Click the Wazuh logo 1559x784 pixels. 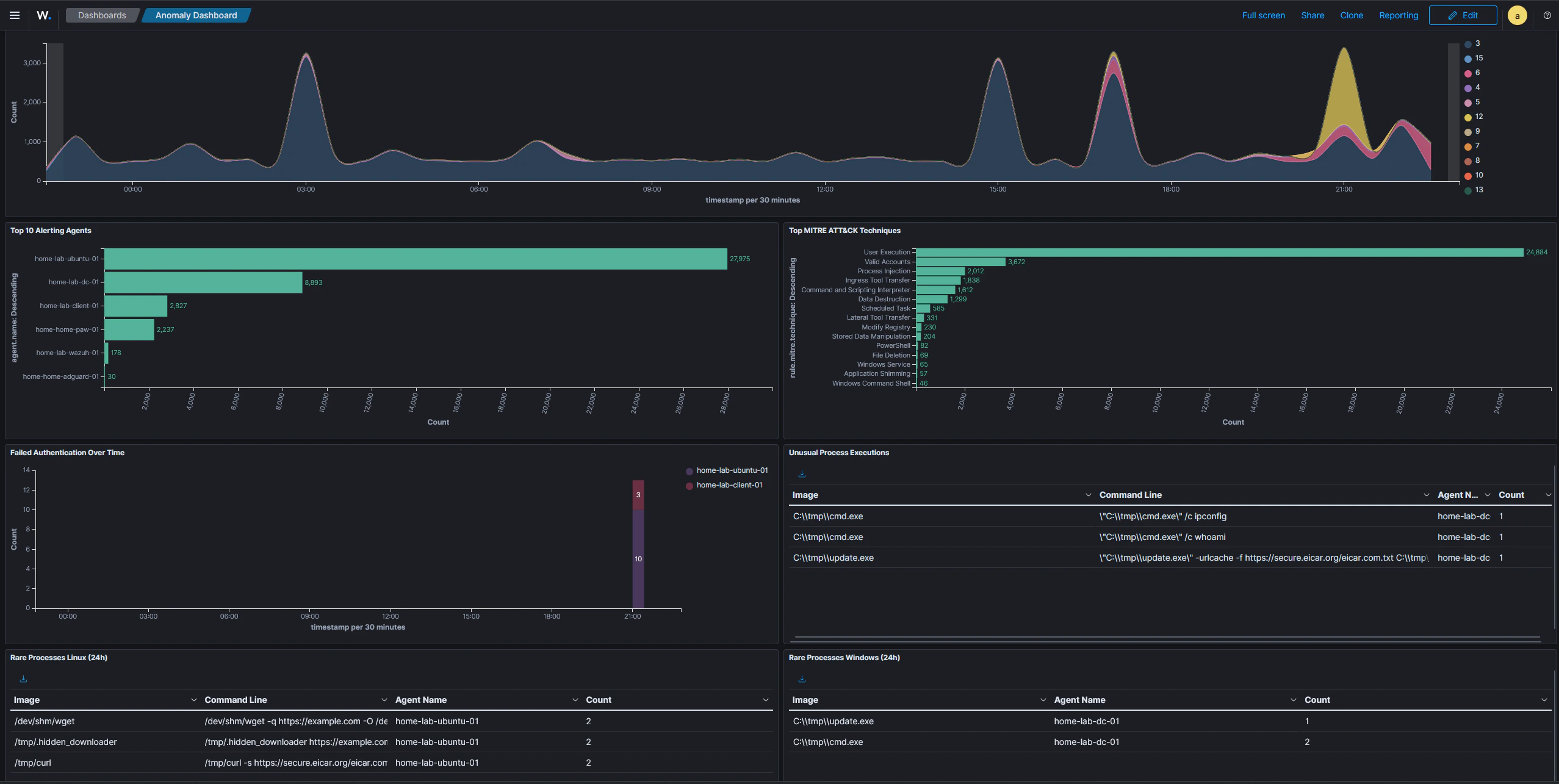coord(43,15)
